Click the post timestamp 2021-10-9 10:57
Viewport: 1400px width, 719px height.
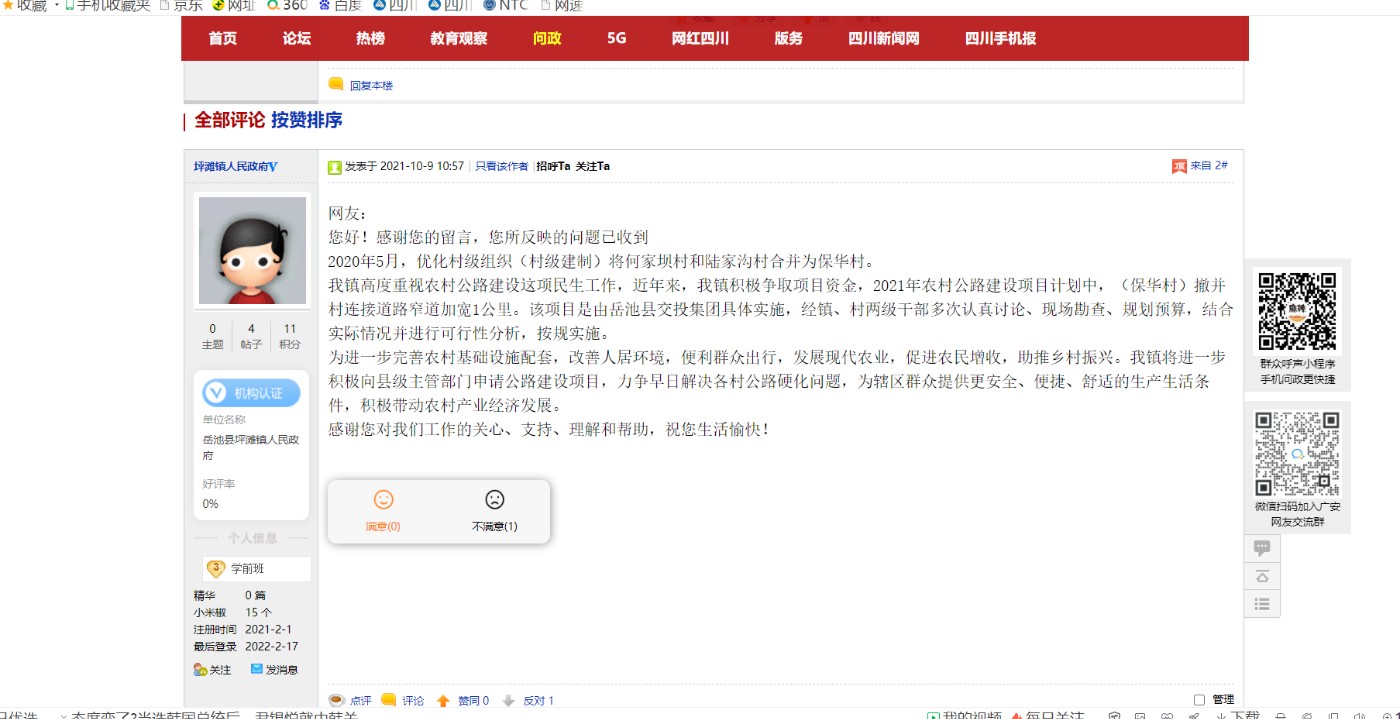[422, 167]
